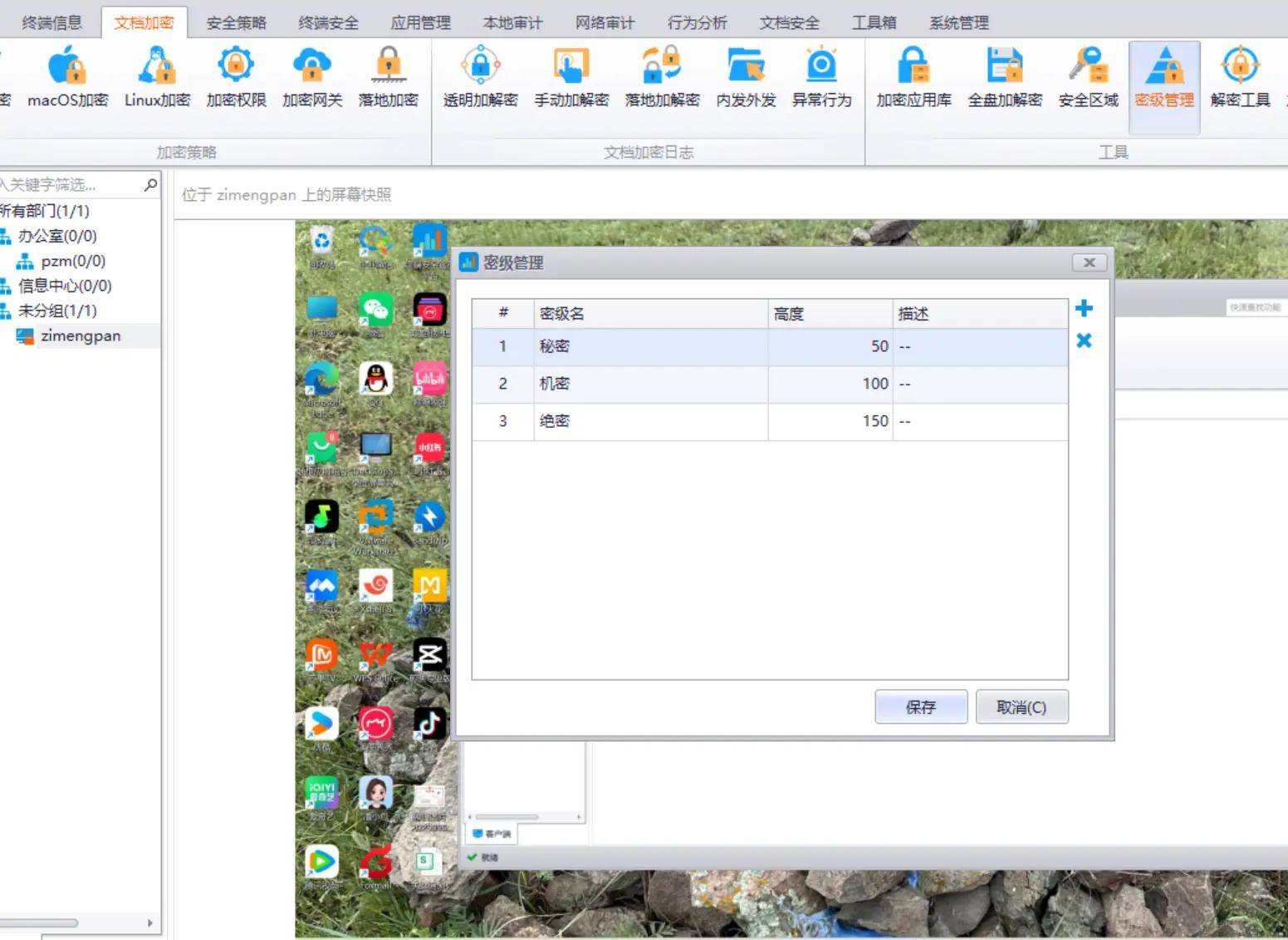The image size is (1288, 940).
Task: Delete level with the blue X icon
Action: [x=1084, y=340]
